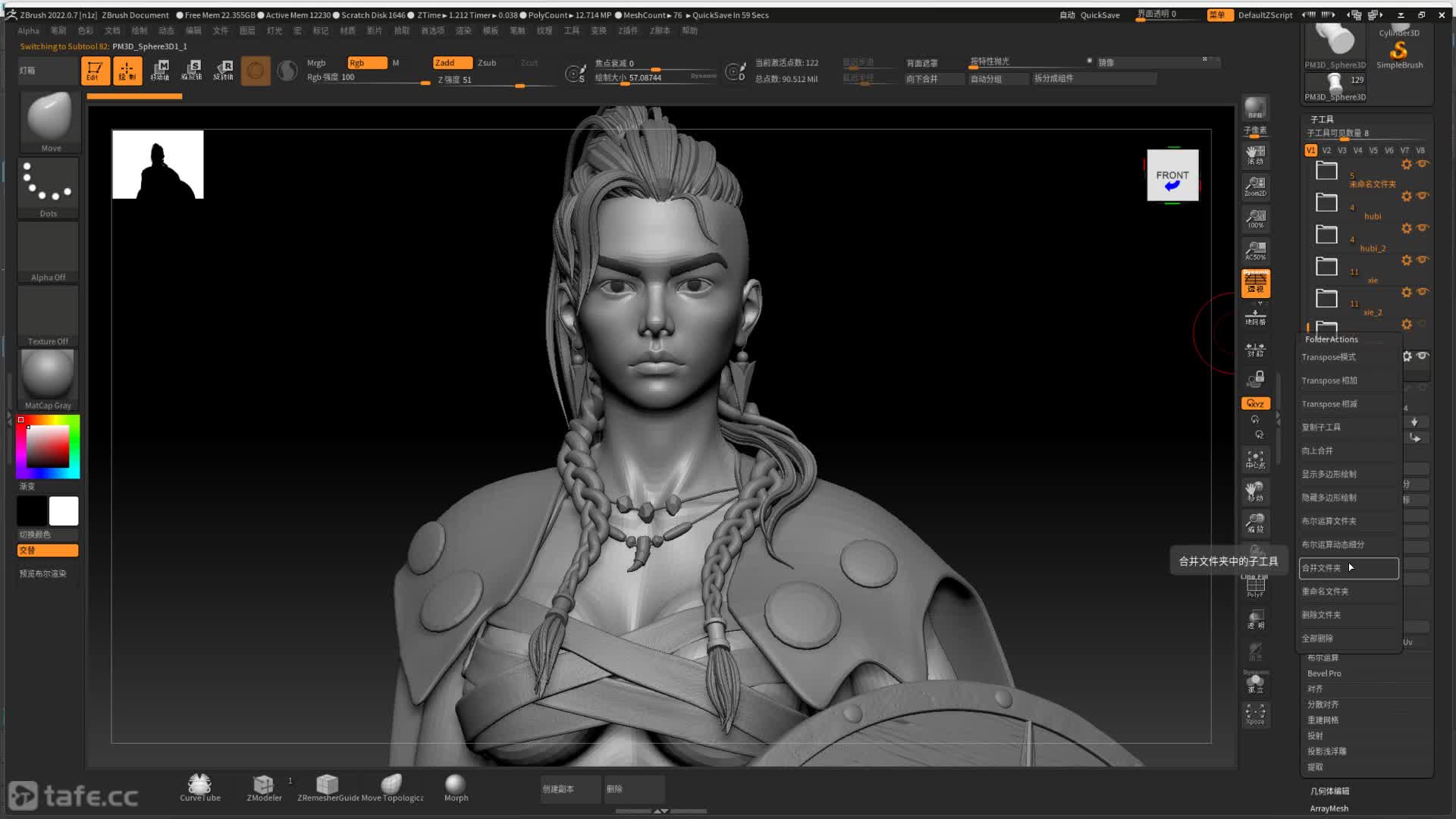
Task: Activate the Edit mode button
Action: (95, 71)
